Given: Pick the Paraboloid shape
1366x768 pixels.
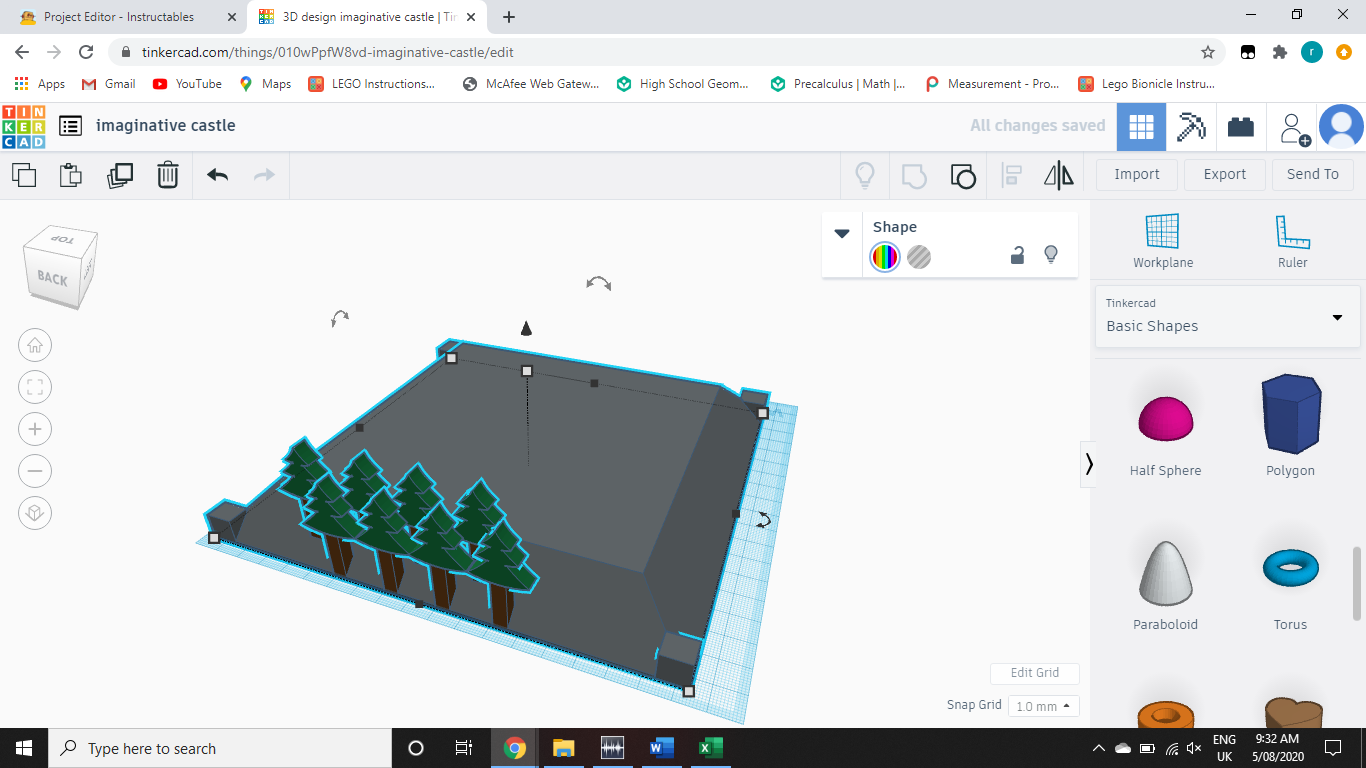Looking at the screenshot, I should [1166, 573].
